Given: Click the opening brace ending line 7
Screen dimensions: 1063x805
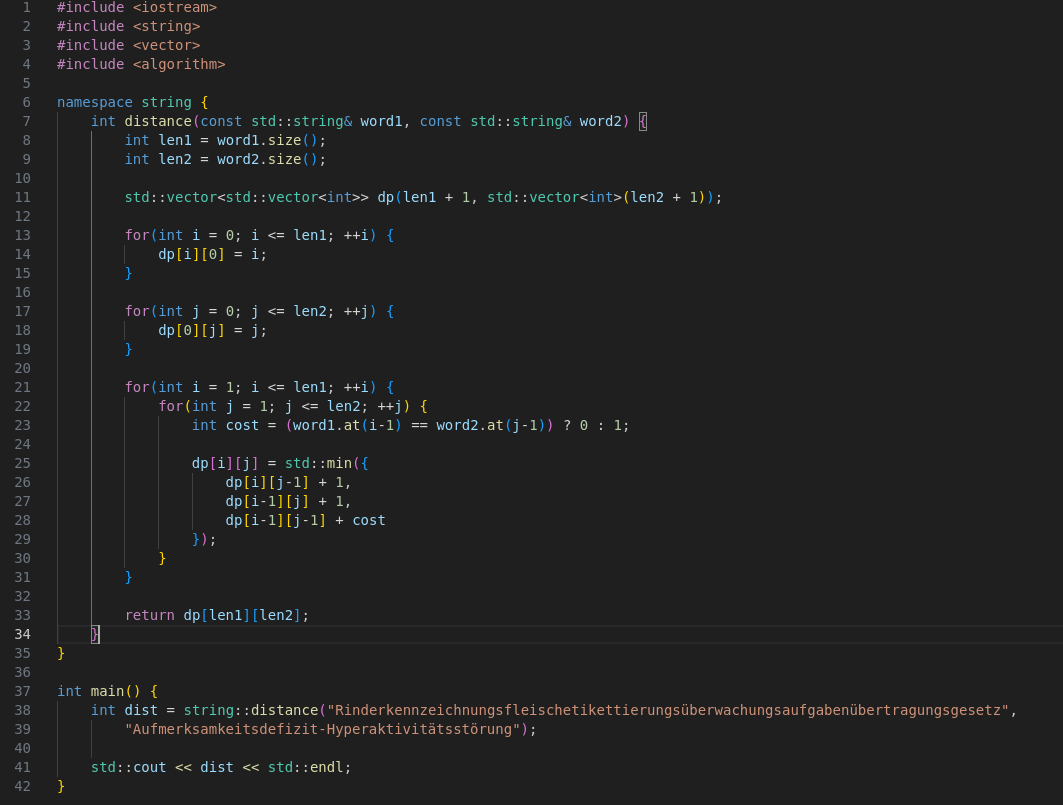Looking at the screenshot, I should click(x=643, y=121).
